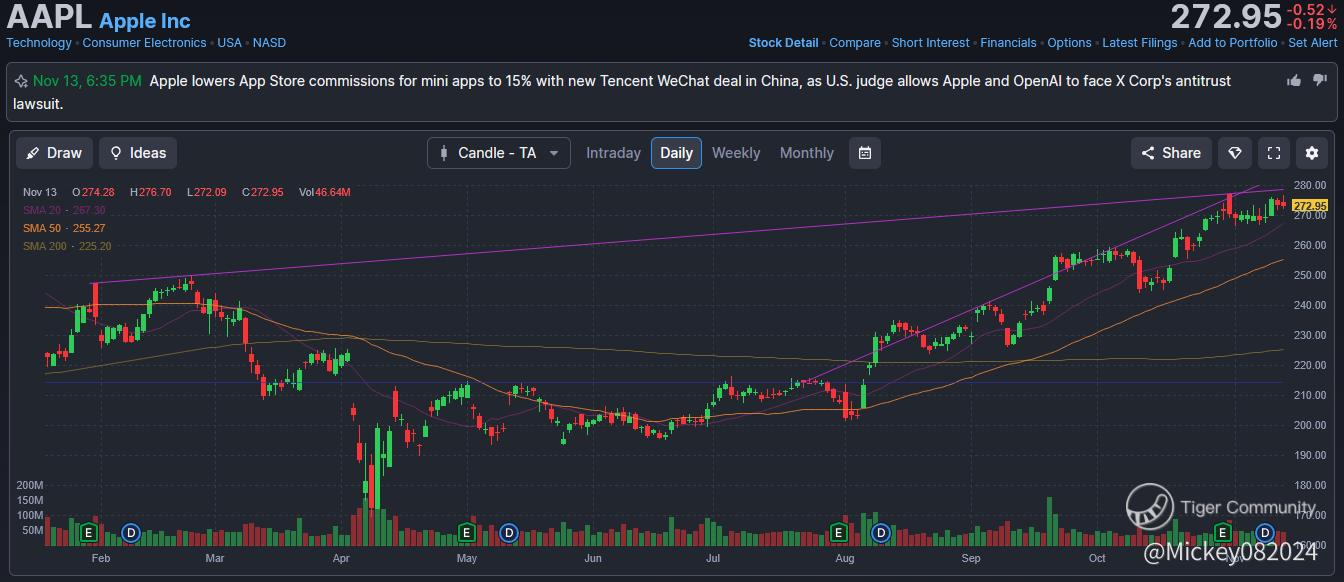Click the SMA 200 indicator label
The image size is (1344, 582).
coord(67,246)
